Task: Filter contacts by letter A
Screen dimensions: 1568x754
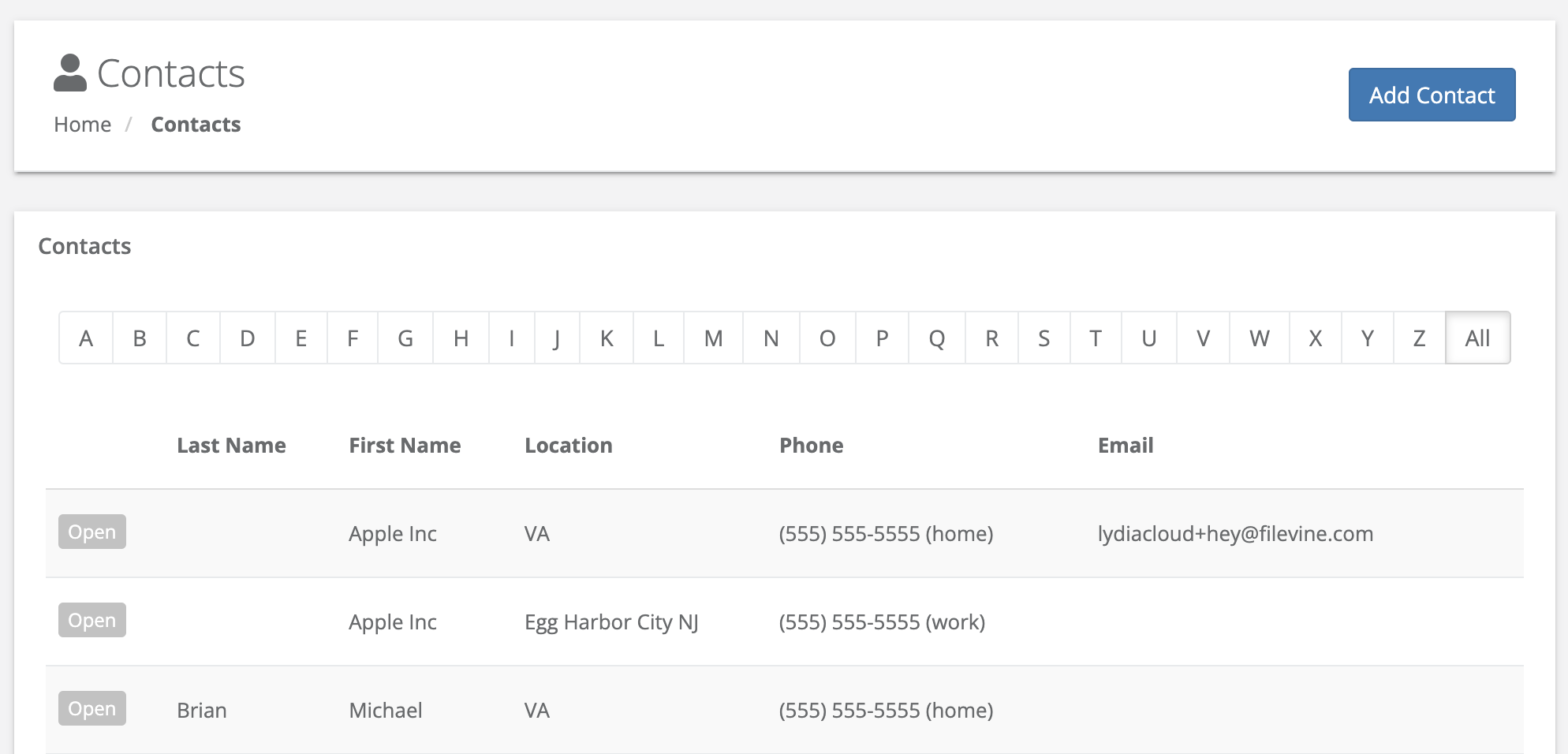Action: (x=86, y=338)
